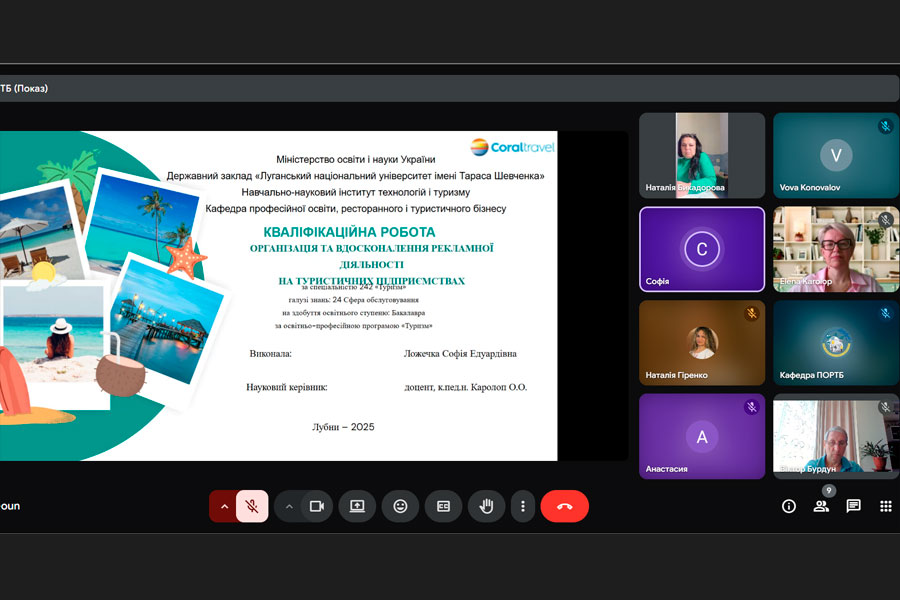The width and height of the screenshot is (900, 600).
Task: Select Наталія Бикадорова video tile
Action: 702,155
